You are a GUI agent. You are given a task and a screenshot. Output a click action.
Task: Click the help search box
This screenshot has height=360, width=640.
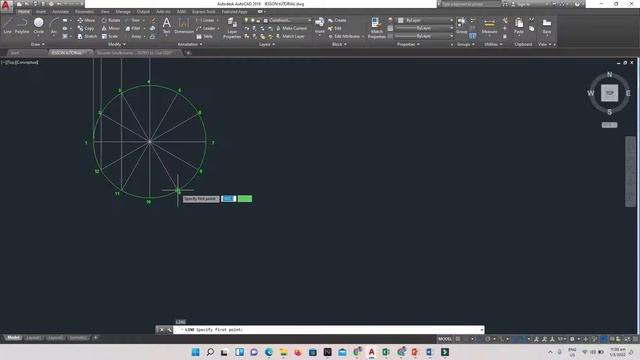tap(470, 4)
